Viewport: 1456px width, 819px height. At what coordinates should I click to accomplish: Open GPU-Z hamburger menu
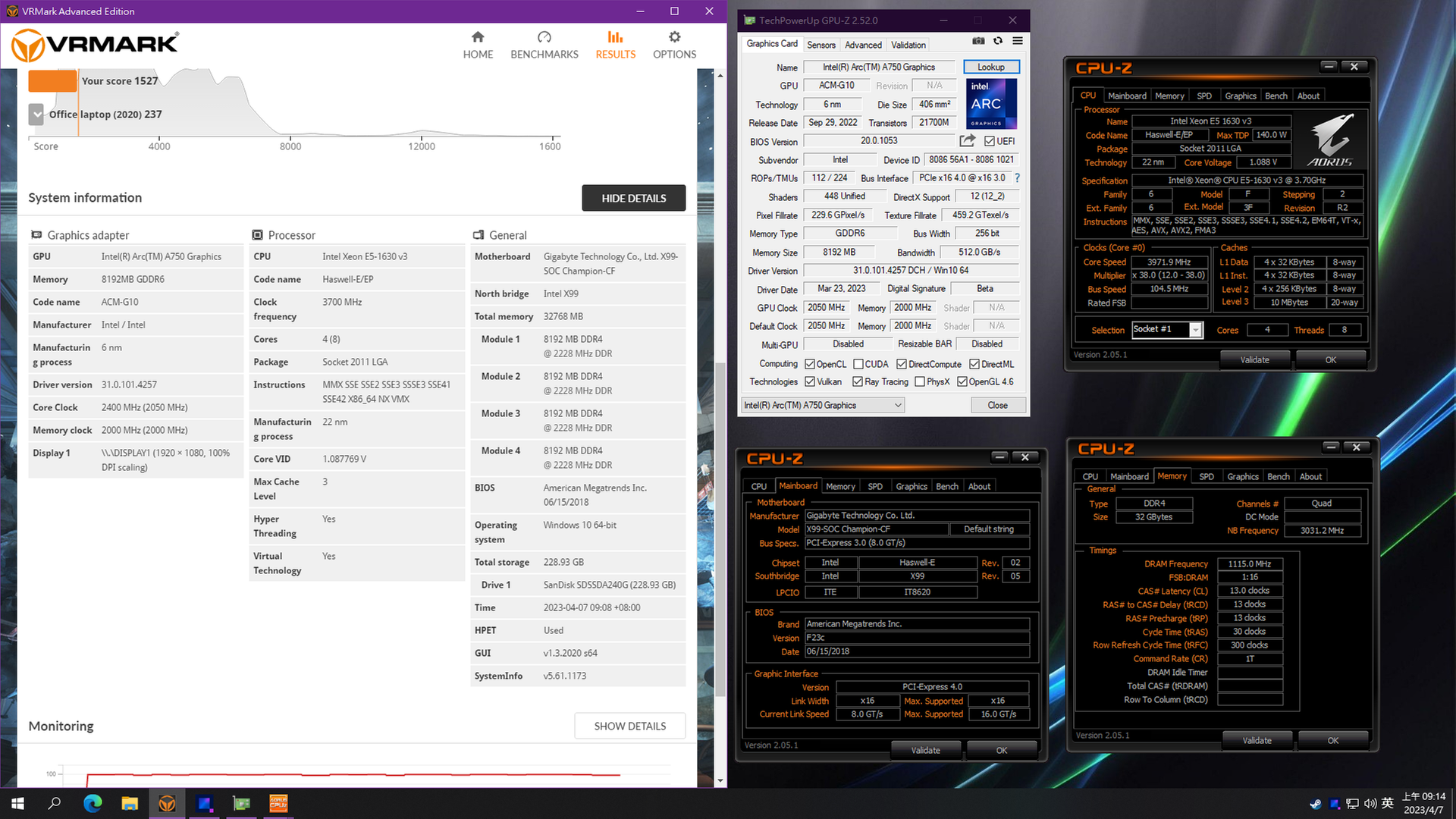click(1018, 41)
